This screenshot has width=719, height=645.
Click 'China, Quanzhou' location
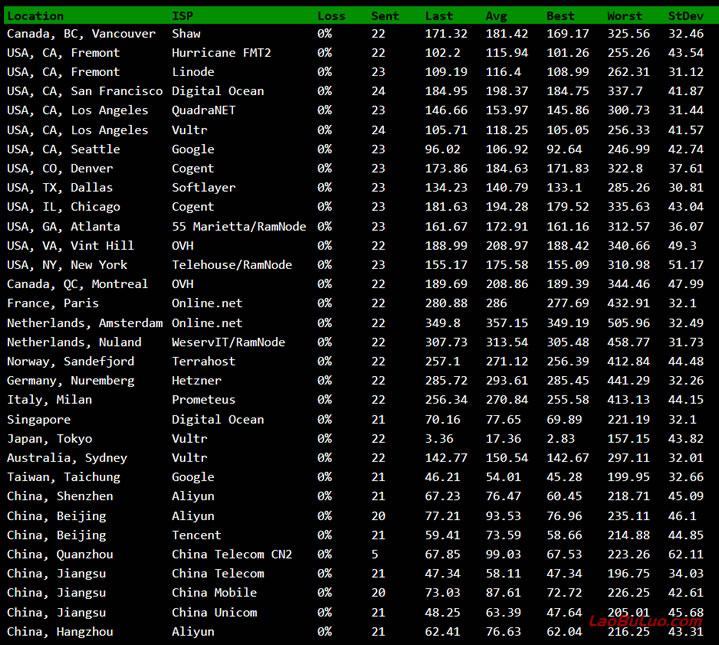coord(60,555)
